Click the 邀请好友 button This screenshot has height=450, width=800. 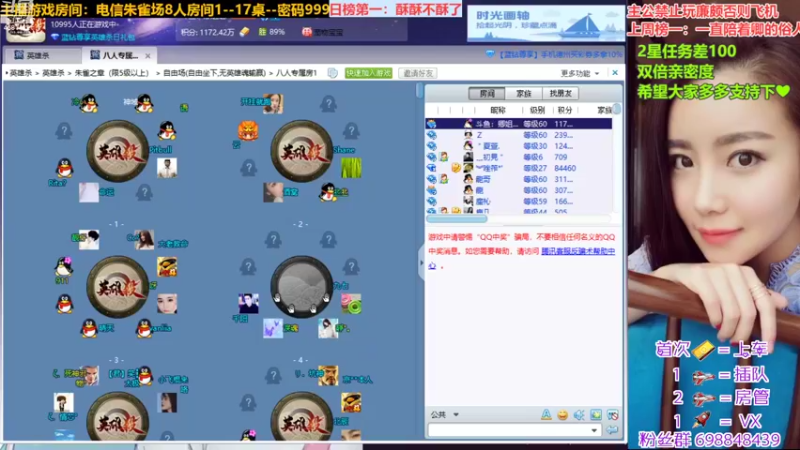tap(418, 73)
